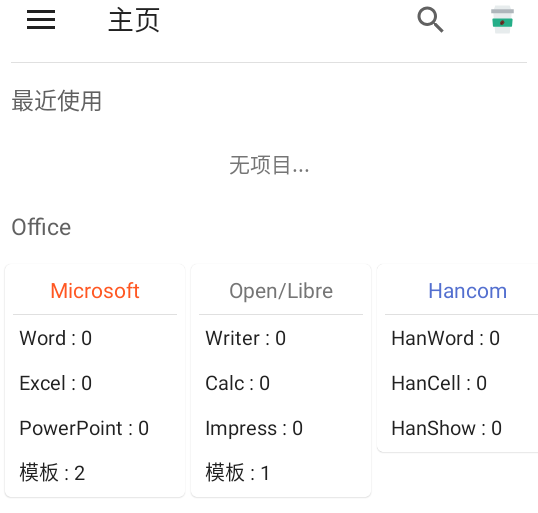Select Impress : 0 entry
Image resolution: width=538 pixels, height=513 pixels.
click(254, 428)
